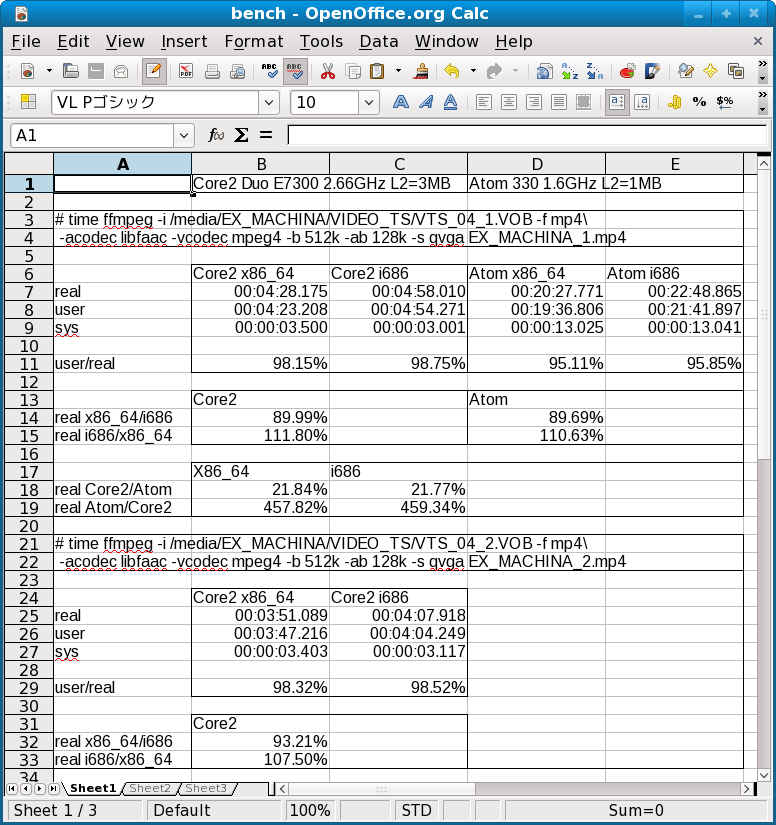Click the Save document icon
This screenshot has width=776, height=825.
pos(97,71)
